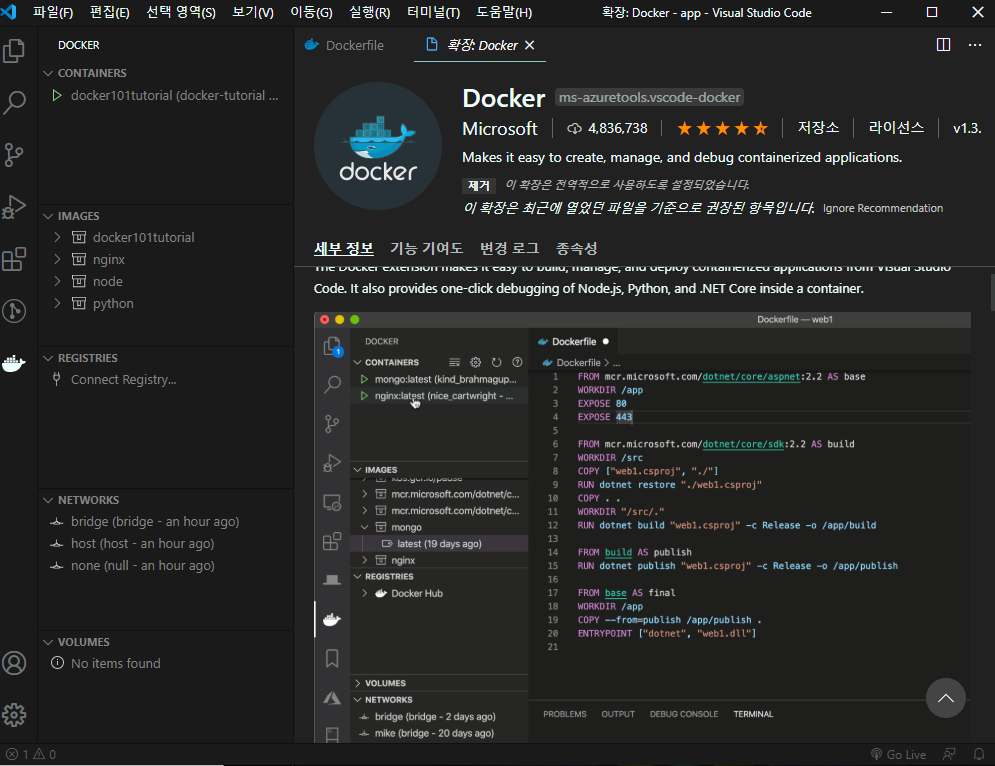Open the 실행(R) menu

pyautogui.click(x=370, y=12)
